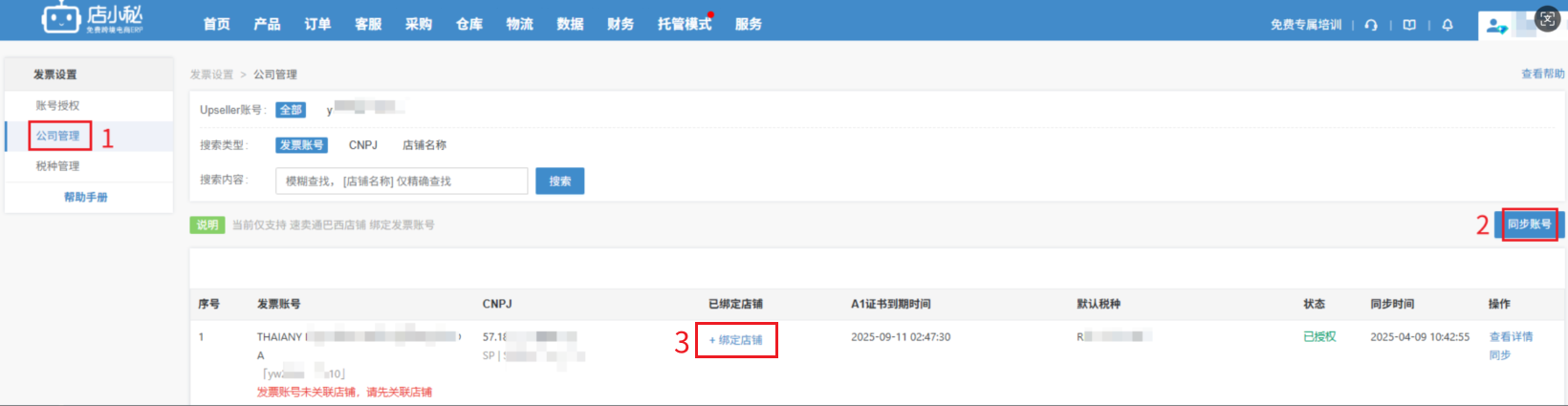Click the 搜索 button
This screenshot has width=1568, height=406.
(x=560, y=181)
